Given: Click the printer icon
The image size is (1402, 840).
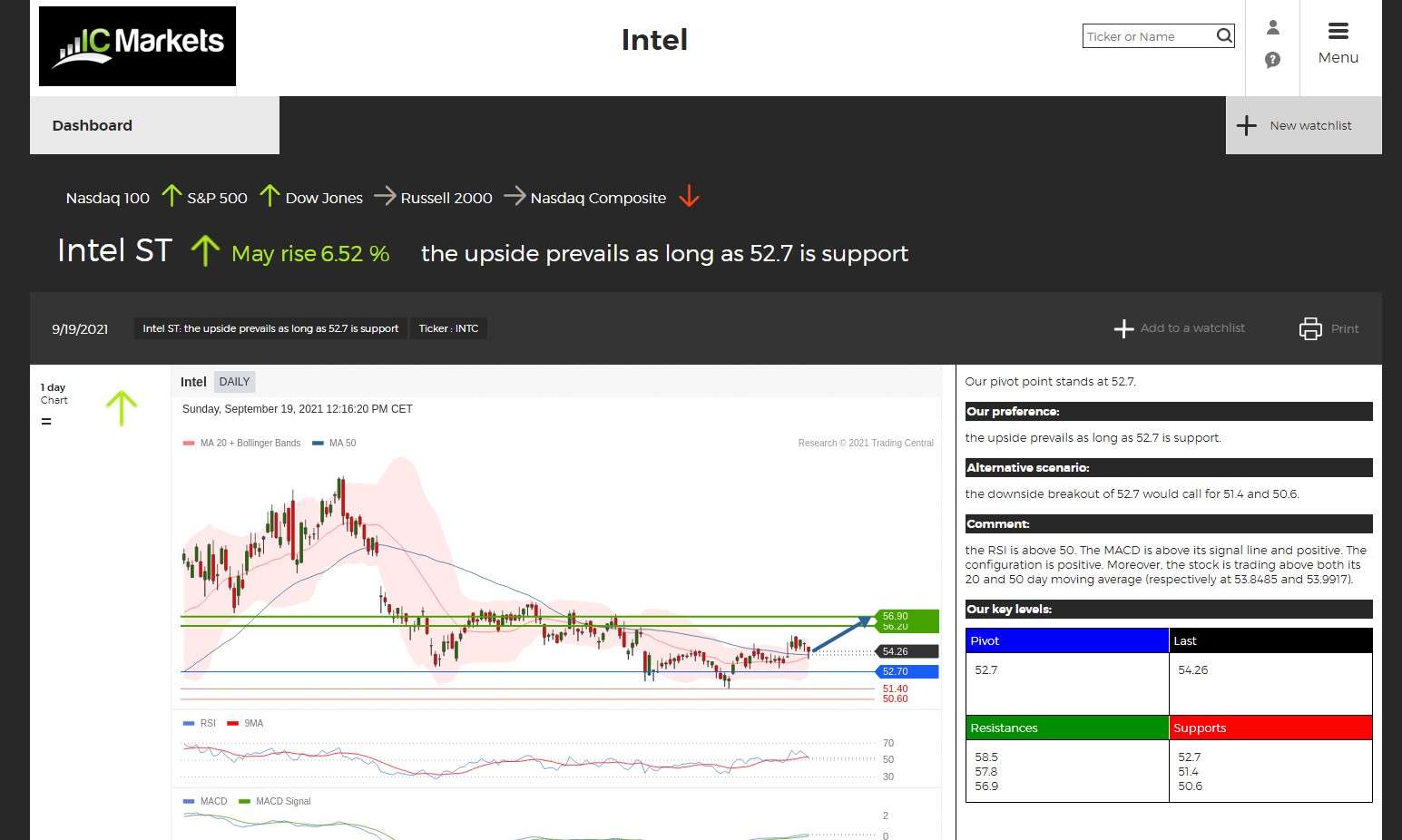Looking at the screenshot, I should tap(1310, 328).
